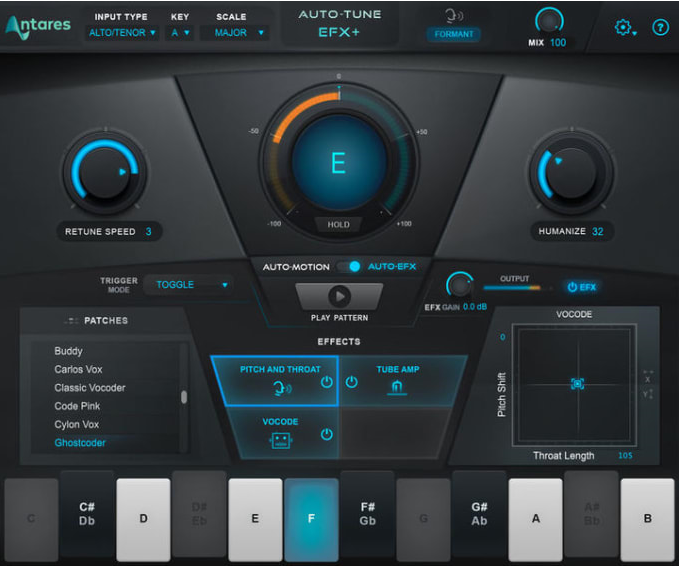
Task: Click the formant head icon above Formant
Action: coord(454,16)
